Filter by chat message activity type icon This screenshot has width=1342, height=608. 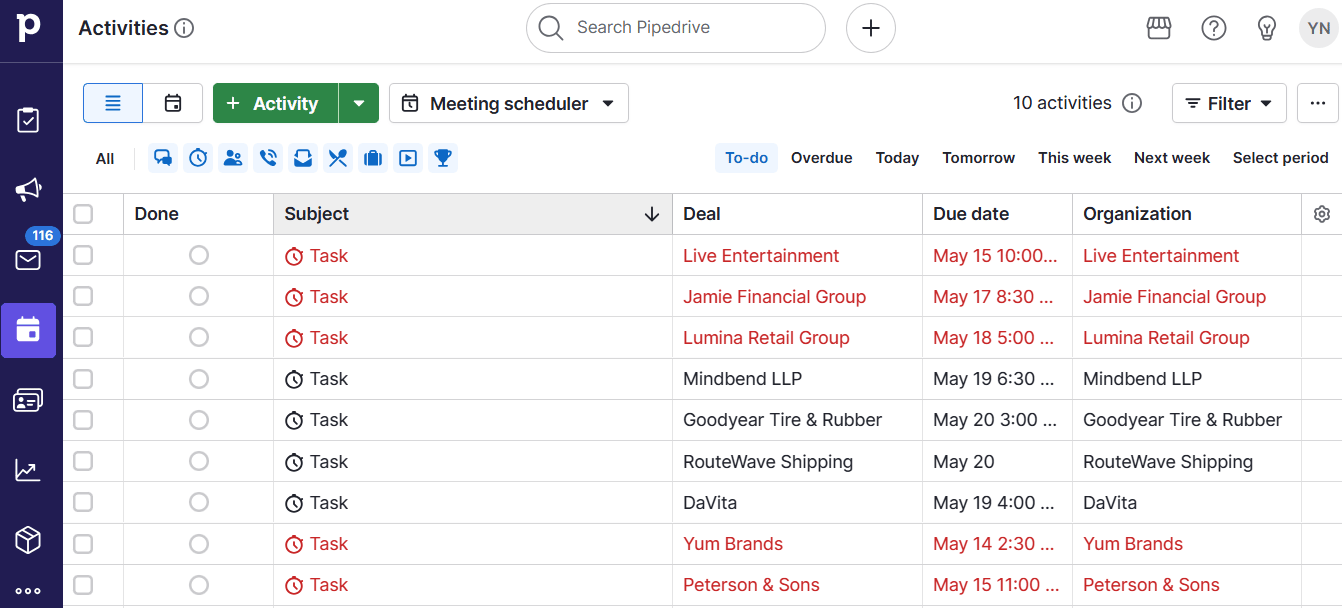click(163, 158)
